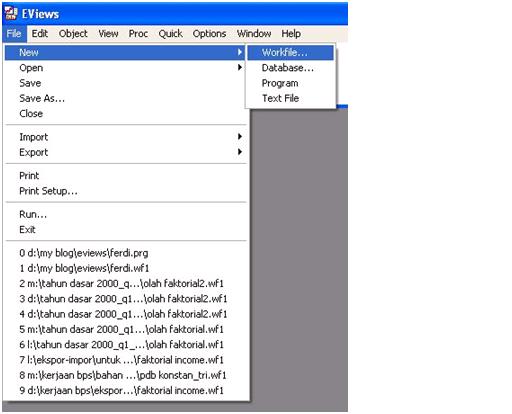This screenshot has height=414, width=512.
Task: Open the Options menu
Action: 209,34
